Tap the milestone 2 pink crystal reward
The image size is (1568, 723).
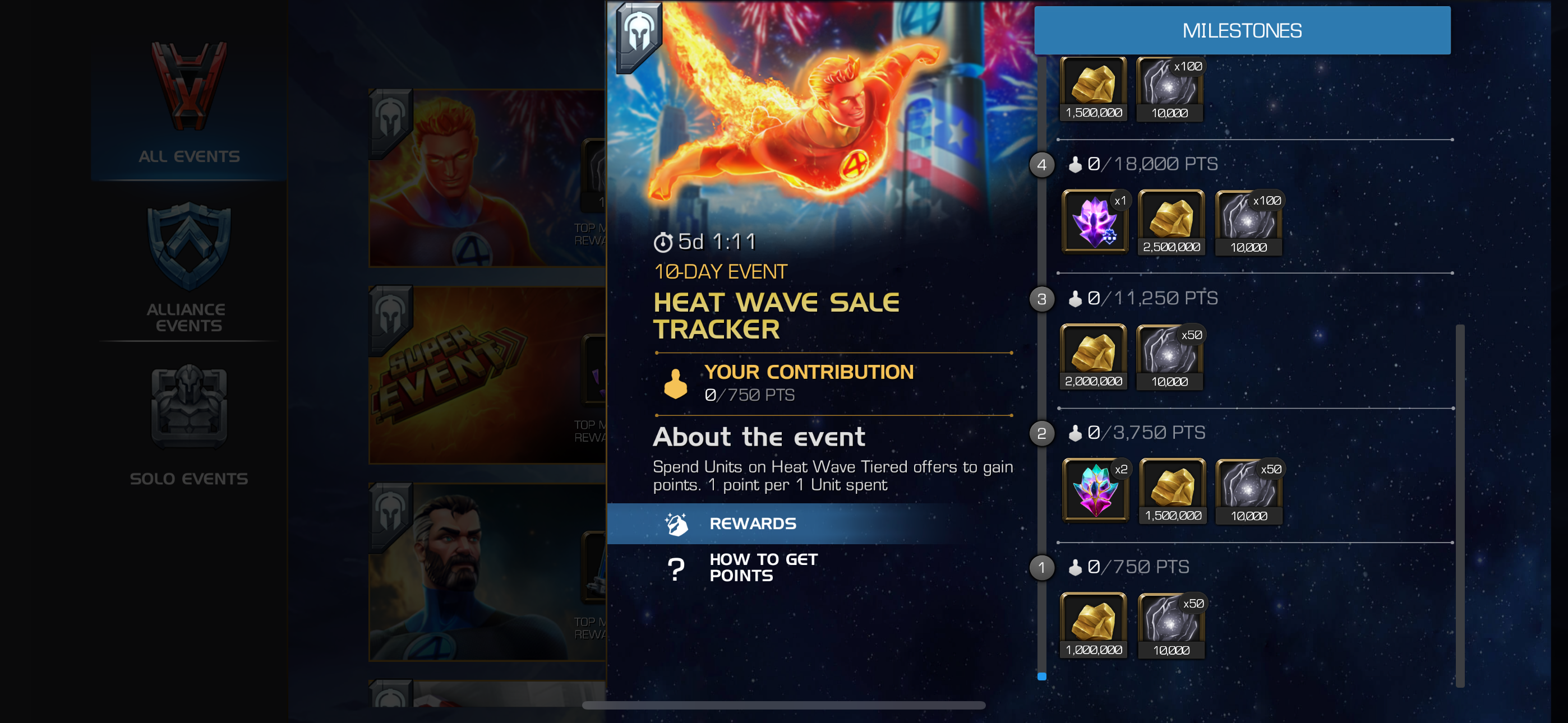pos(1095,490)
